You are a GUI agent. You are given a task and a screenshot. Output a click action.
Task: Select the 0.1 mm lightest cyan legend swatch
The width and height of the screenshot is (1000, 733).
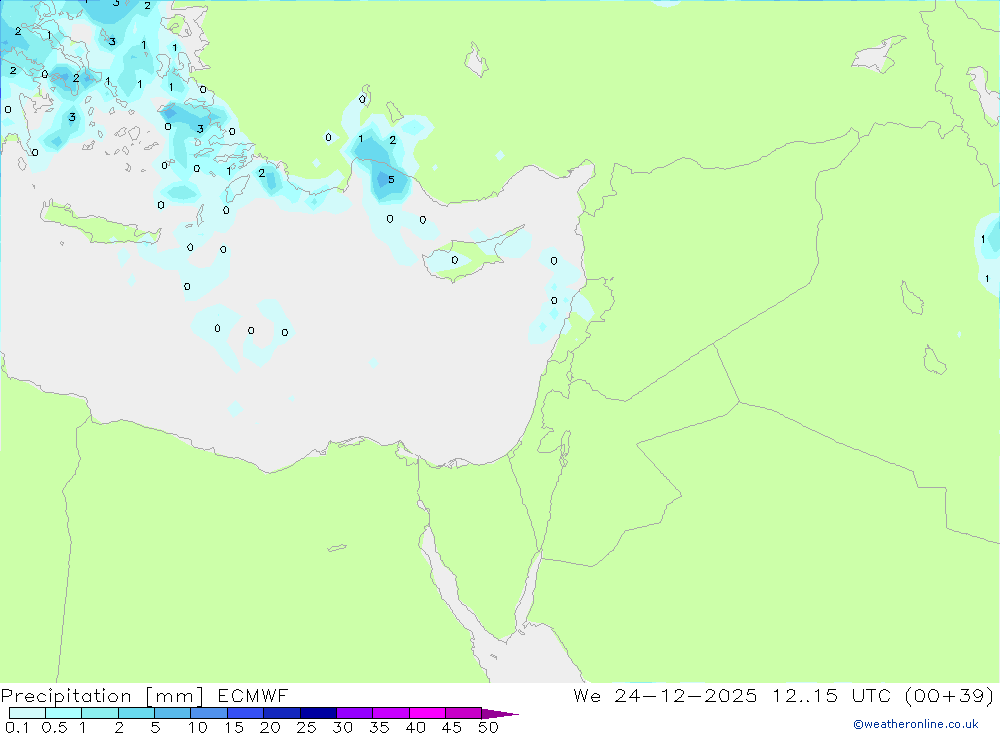coord(27,713)
